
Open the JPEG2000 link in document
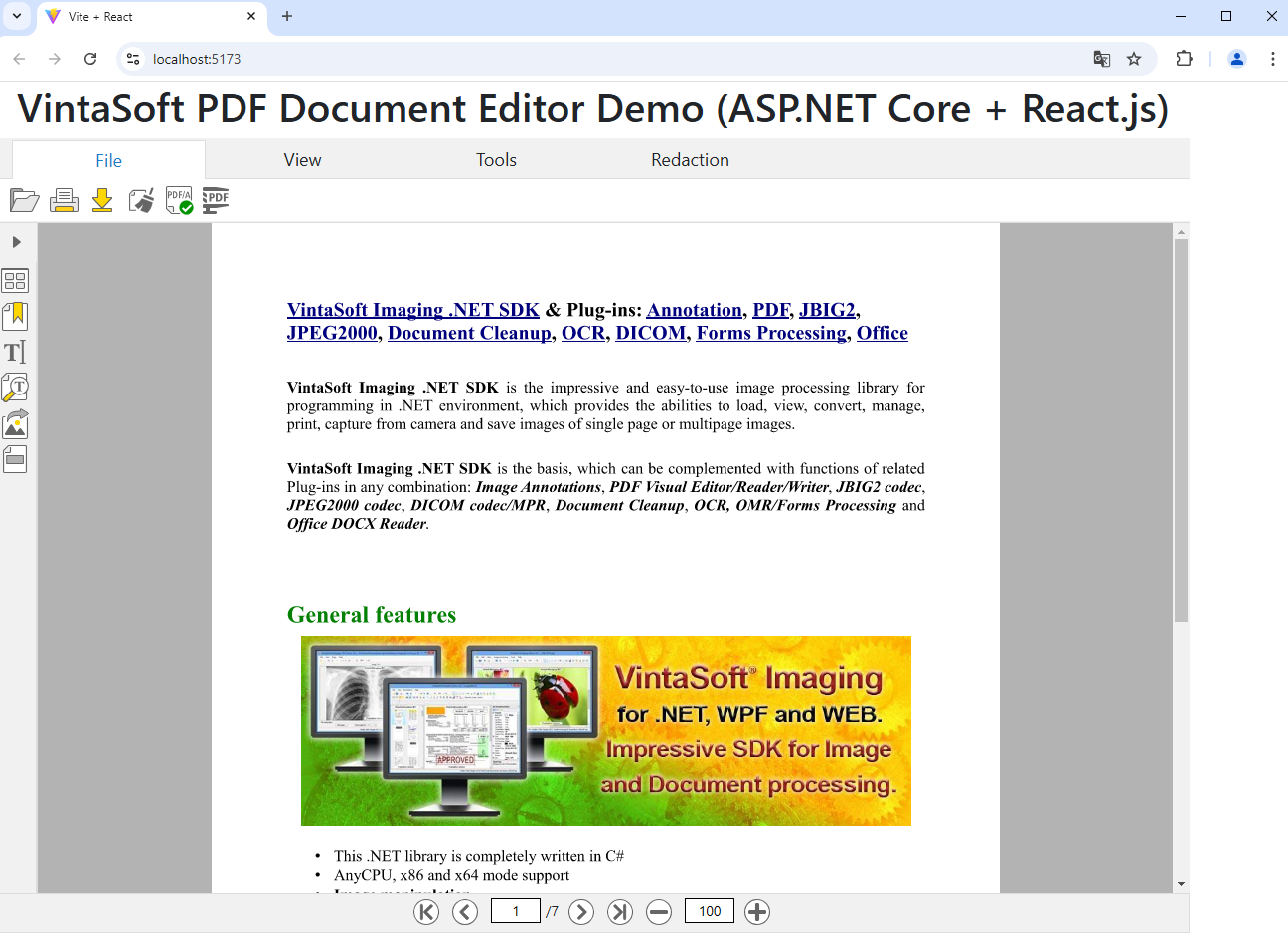[332, 333]
